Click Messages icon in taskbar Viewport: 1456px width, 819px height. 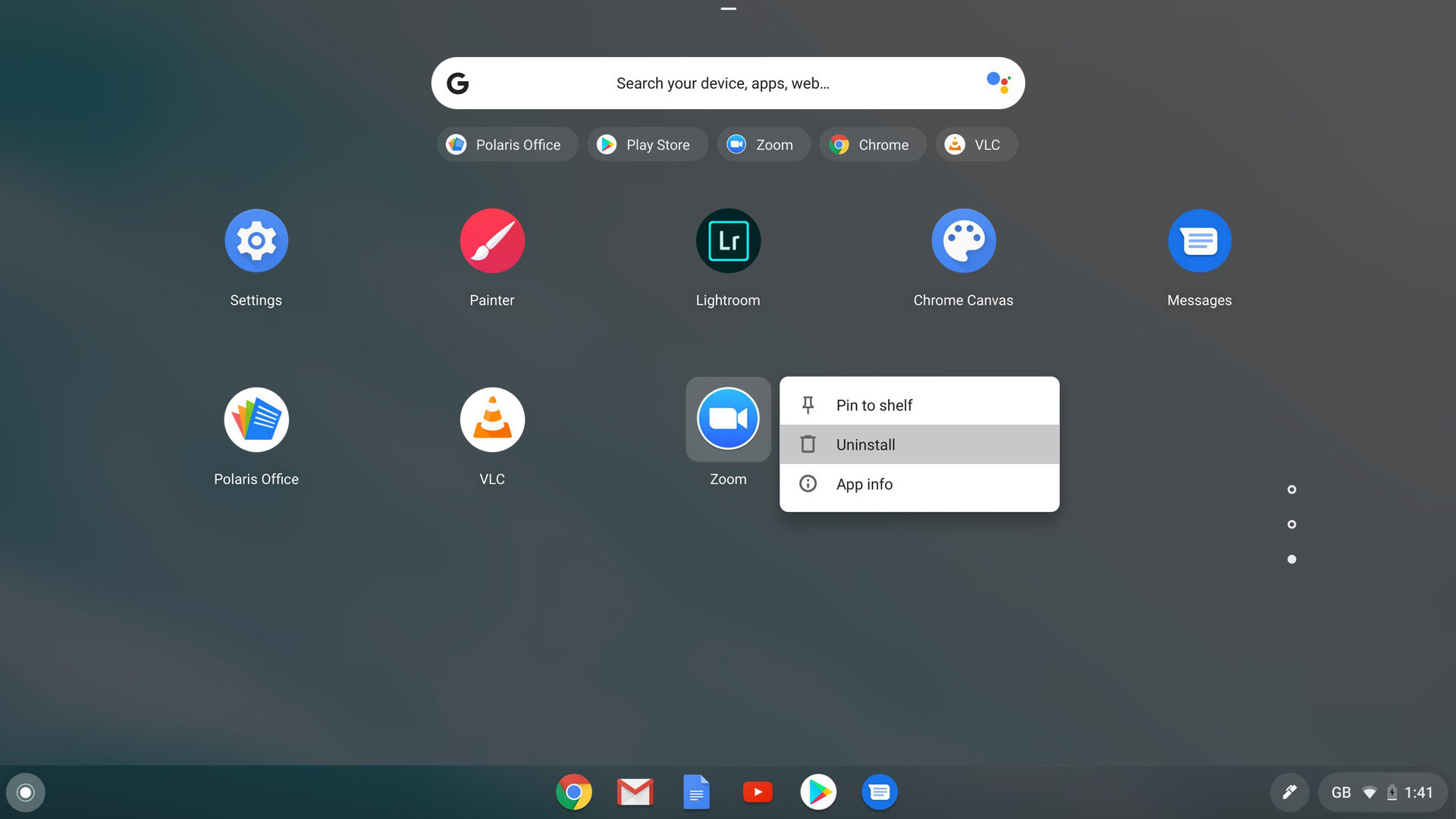879,792
